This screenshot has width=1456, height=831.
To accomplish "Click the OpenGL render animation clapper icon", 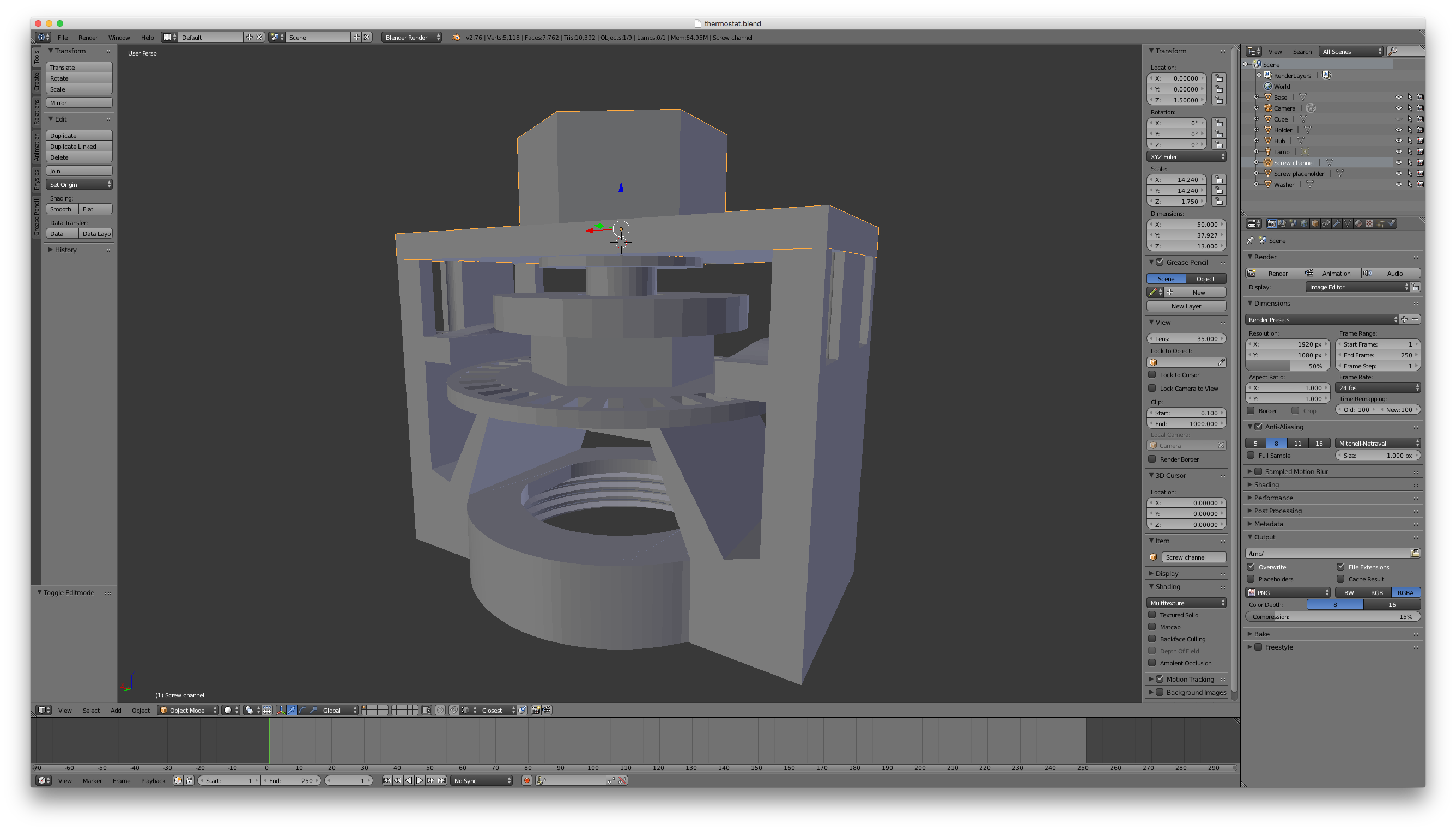I will (547, 710).
